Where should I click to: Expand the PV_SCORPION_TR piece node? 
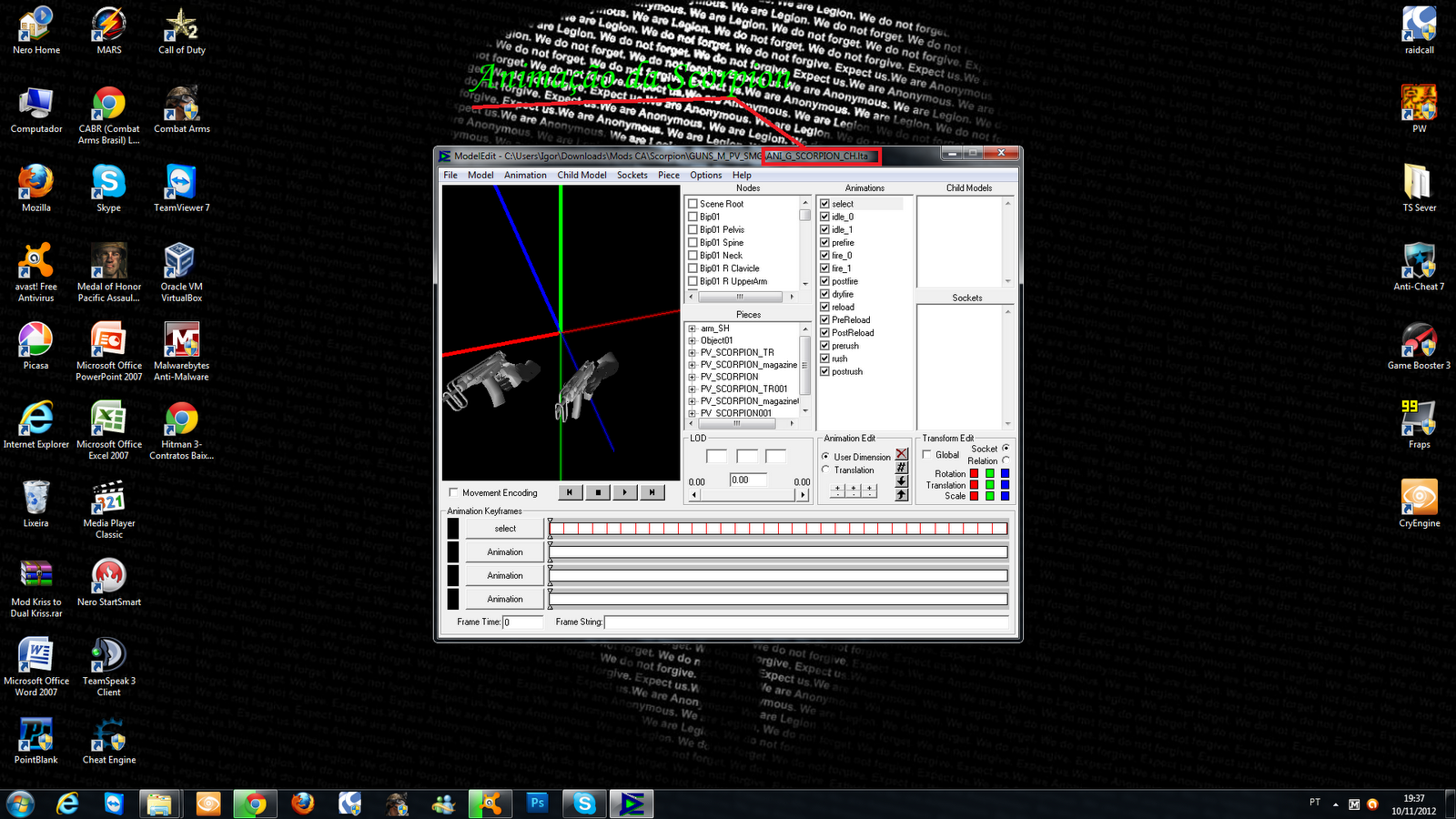coord(693,352)
